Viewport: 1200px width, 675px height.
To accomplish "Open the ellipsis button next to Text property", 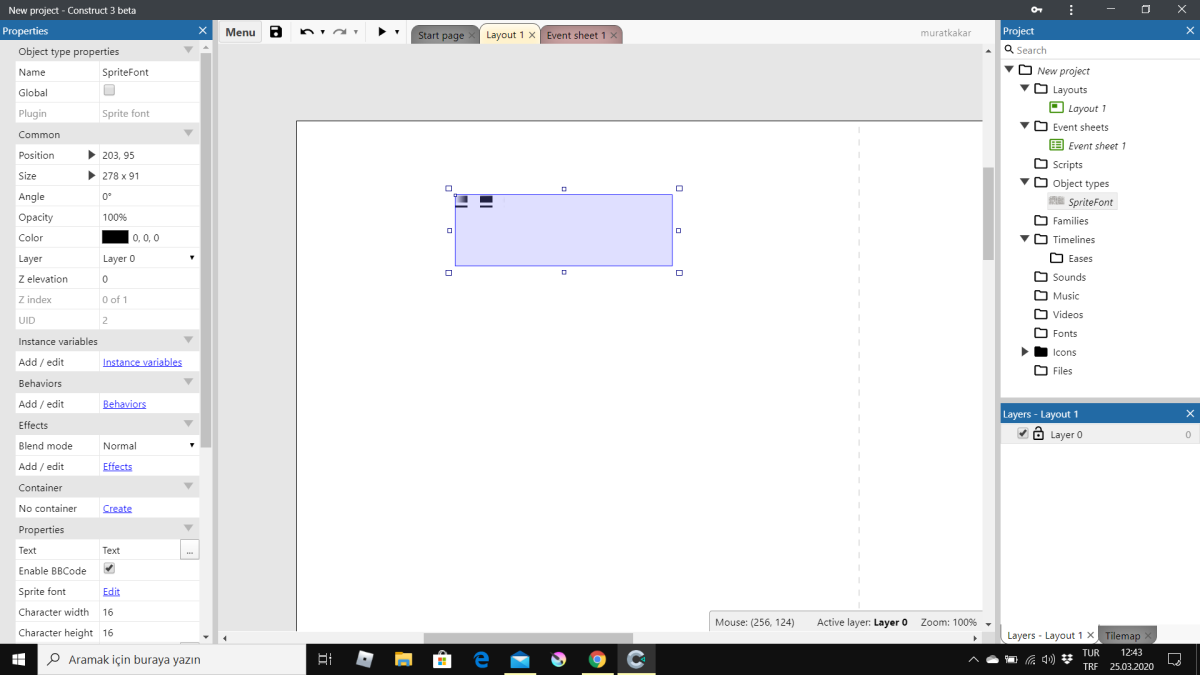I will (189, 549).
